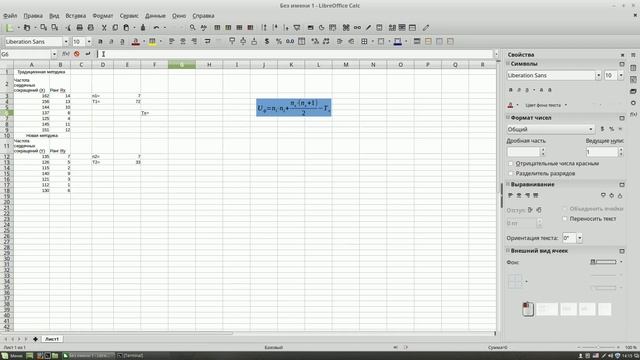Open the Данные menu
This screenshot has width=640, height=360.
tap(156, 16)
